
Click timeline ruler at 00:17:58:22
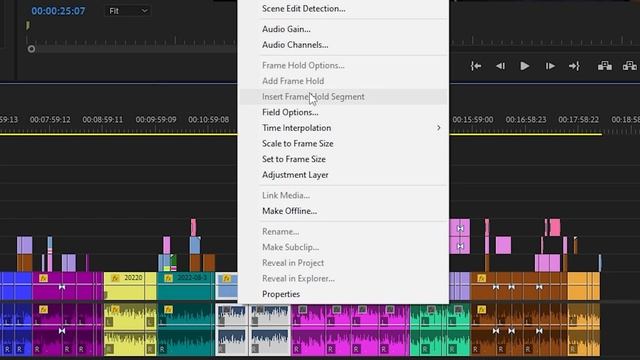point(578,120)
